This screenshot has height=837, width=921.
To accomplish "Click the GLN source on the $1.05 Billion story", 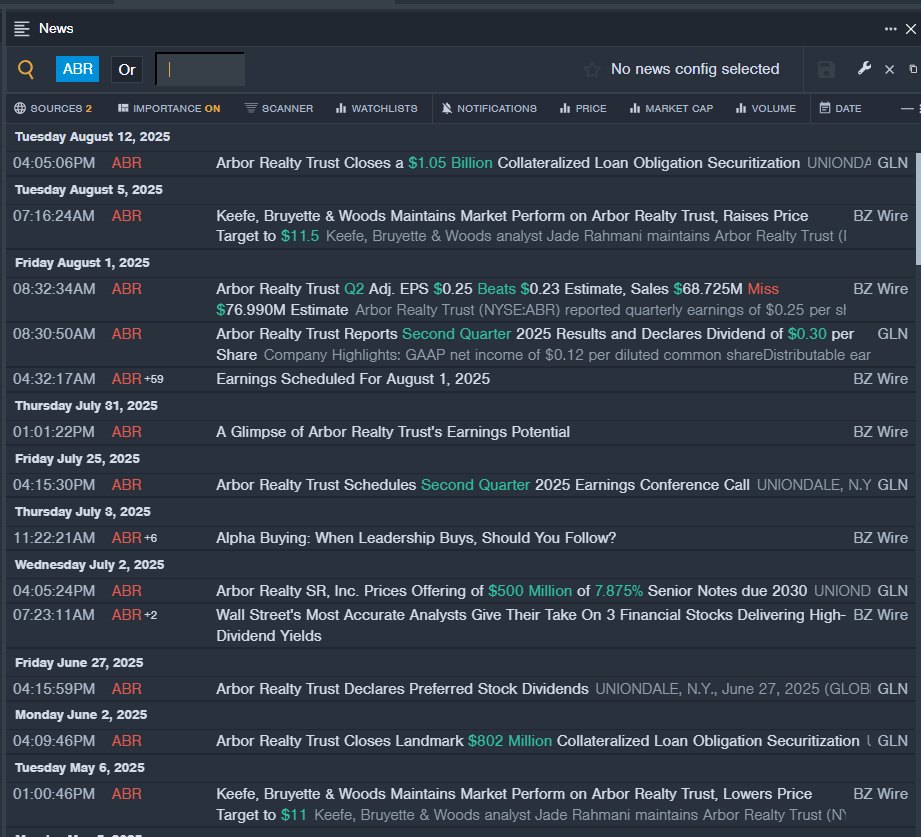I will [893, 163].
